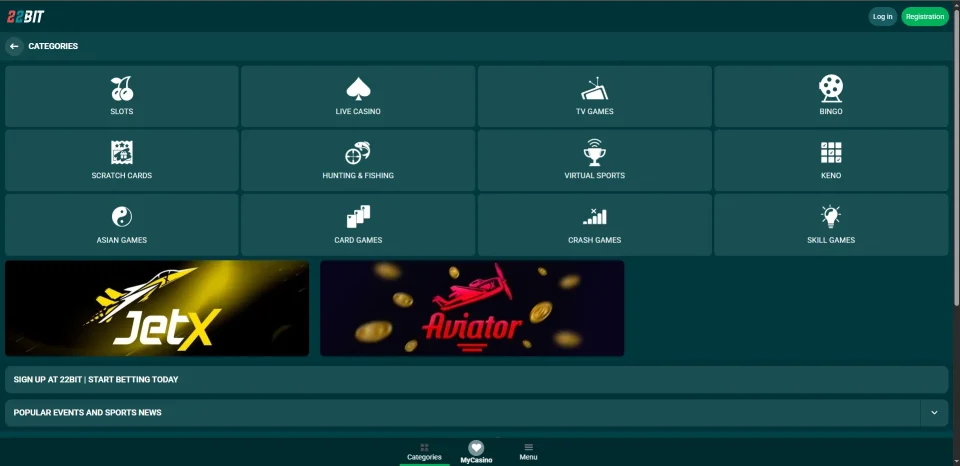Open the Card Games cards icon
Screen dimensions: 960x466
tap(358, 217)
